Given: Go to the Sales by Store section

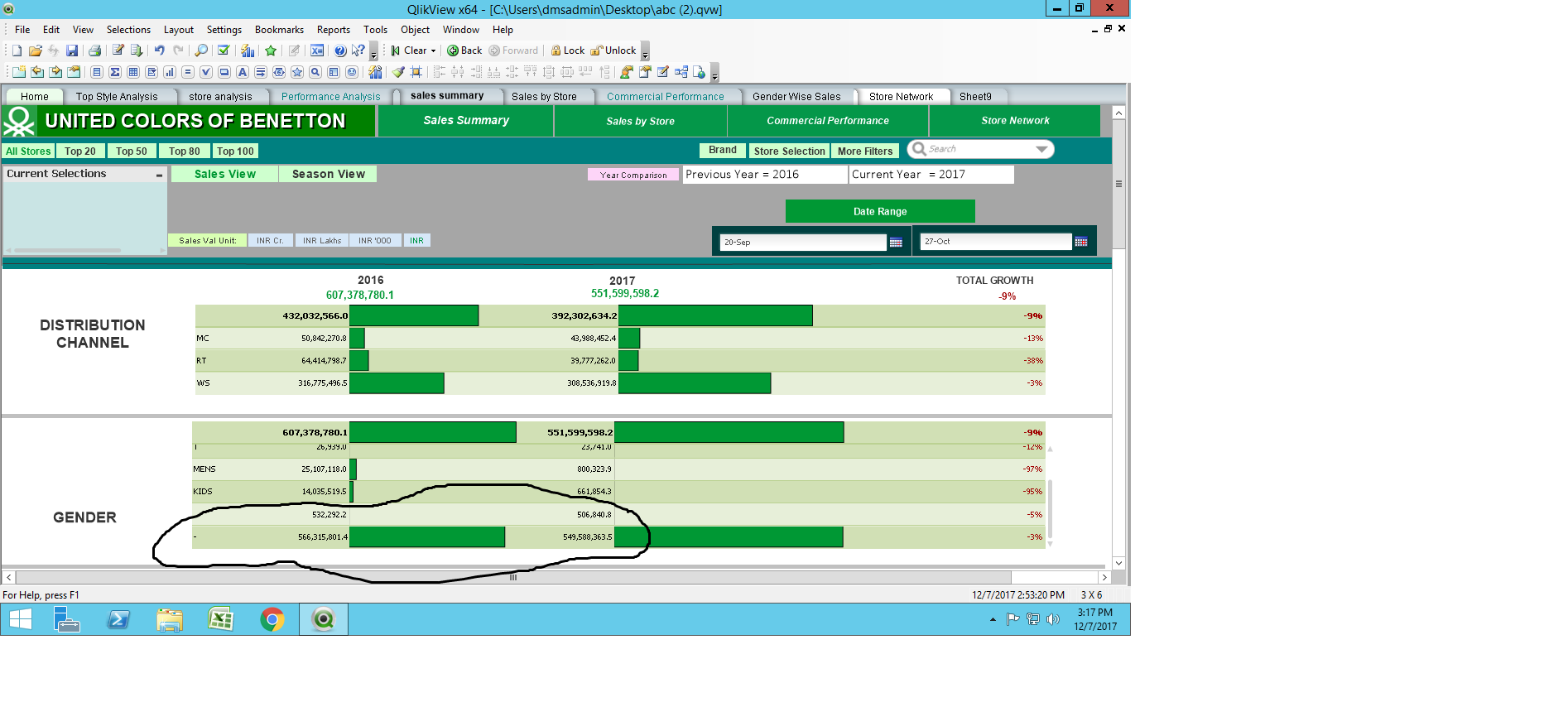Looking at the screenshot, I should pos(640,121).
